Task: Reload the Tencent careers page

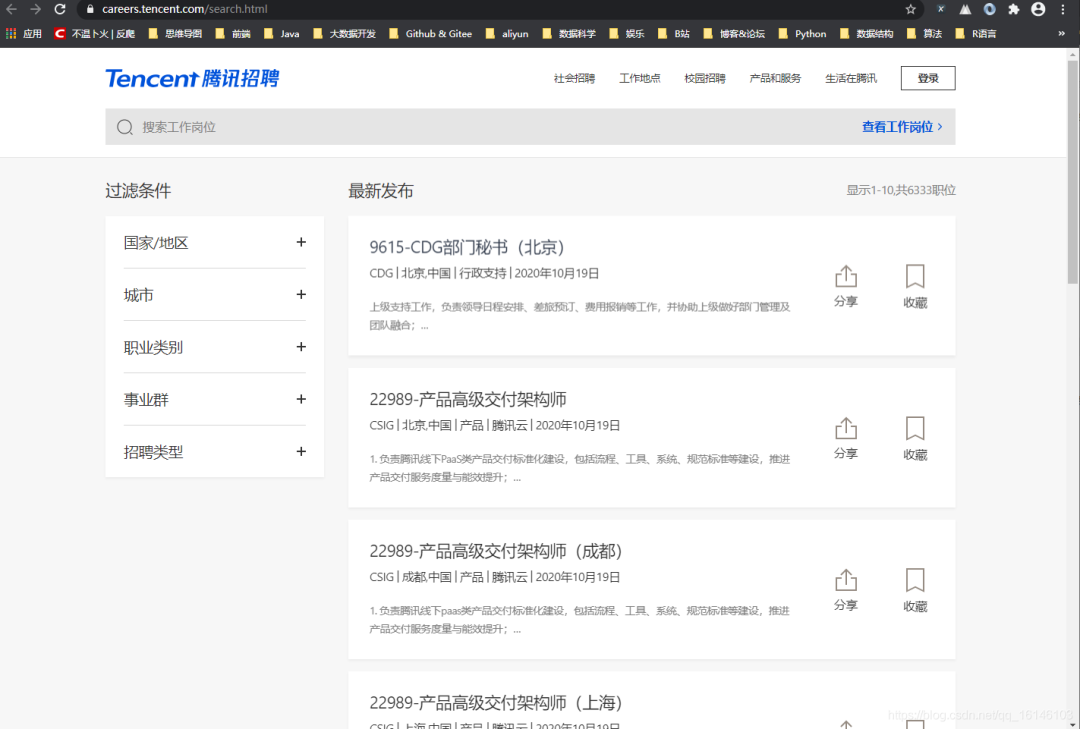Action: click(60, 9)
